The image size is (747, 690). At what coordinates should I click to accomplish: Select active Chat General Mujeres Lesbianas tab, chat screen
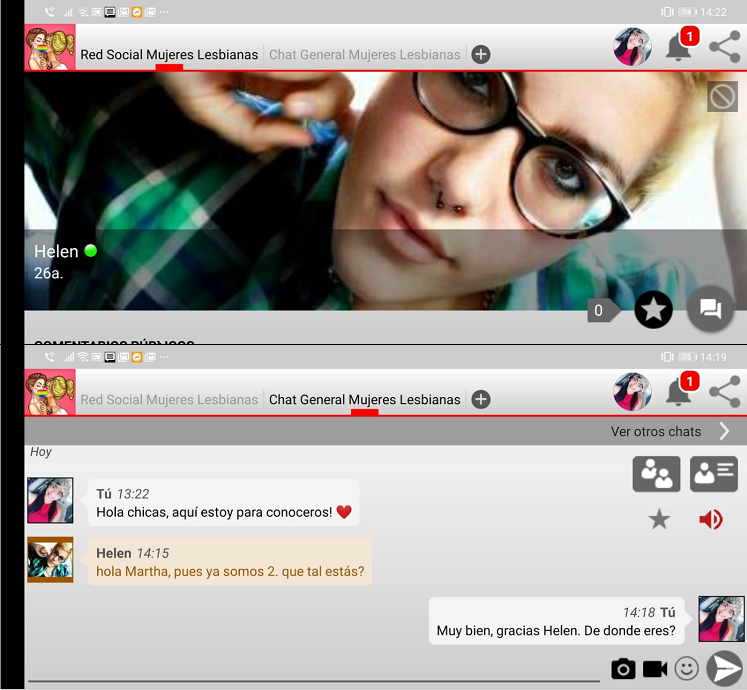(364, 400)
